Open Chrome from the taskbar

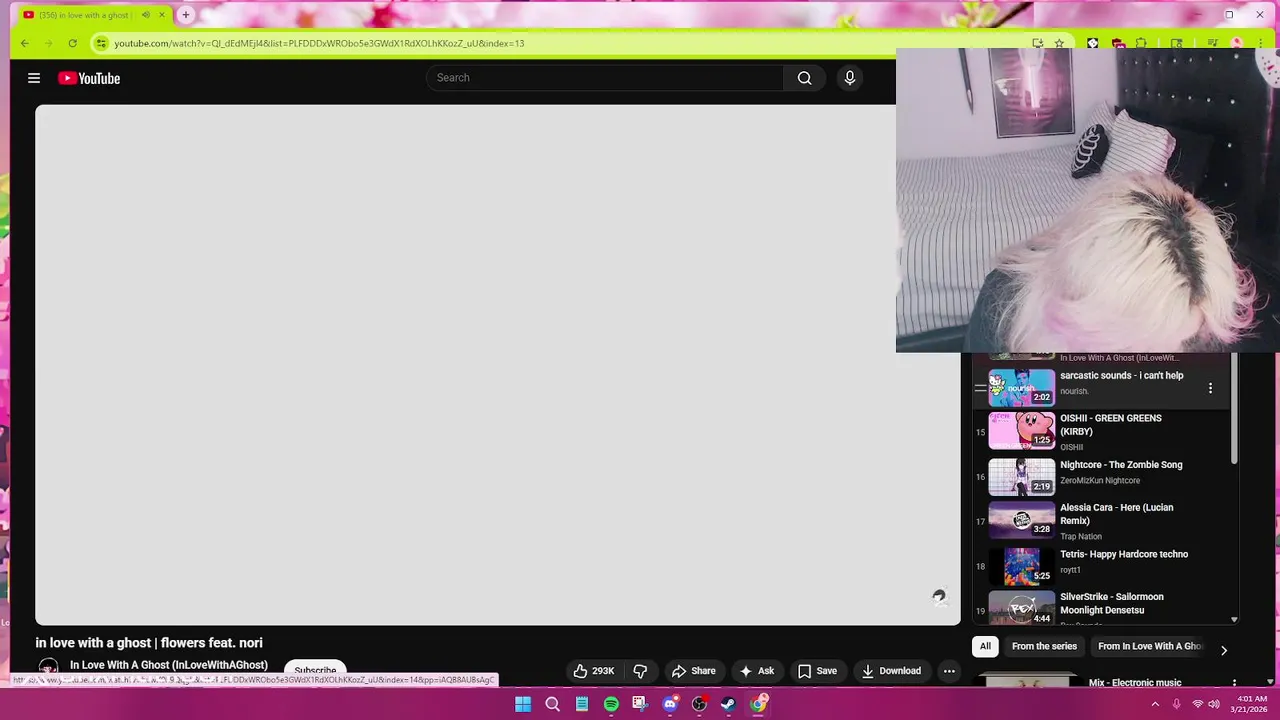point(758,704)
